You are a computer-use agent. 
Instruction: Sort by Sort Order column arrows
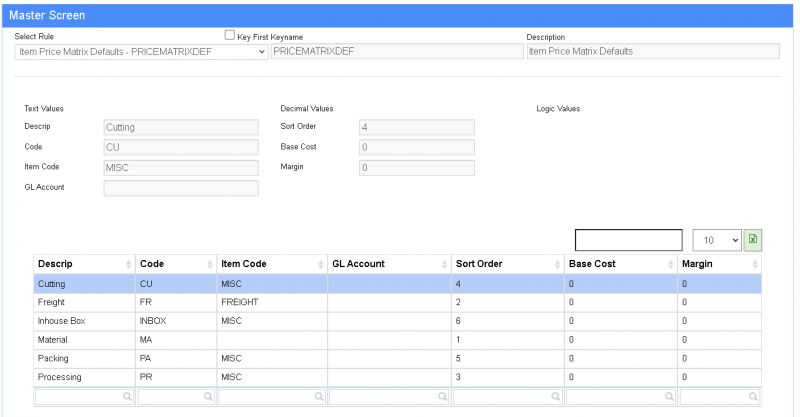pyautogui.click(x=557, y=264)
